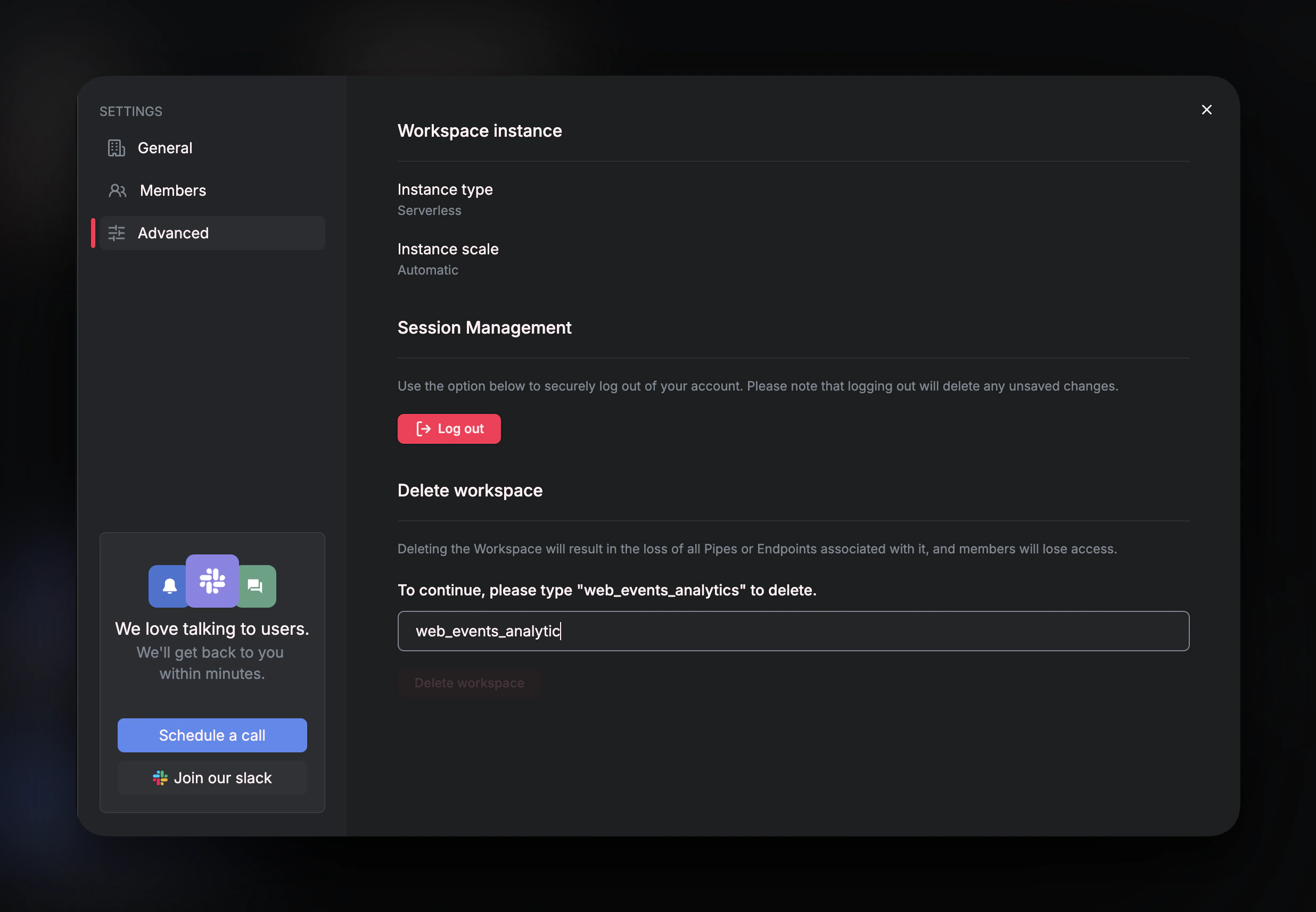This screenshot has height=912, width=1316.
Task: Click the Advanced sliders icon
Action: pos(117,233)
